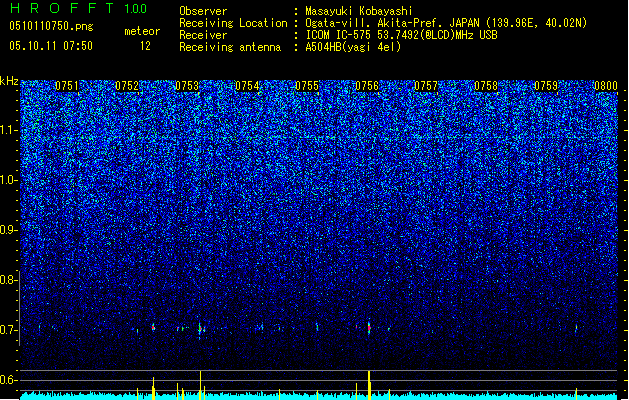The width and height of the screenshot is (629, 400).
Task: Click the meteor echo just before 0759
Action: point(576,328)
